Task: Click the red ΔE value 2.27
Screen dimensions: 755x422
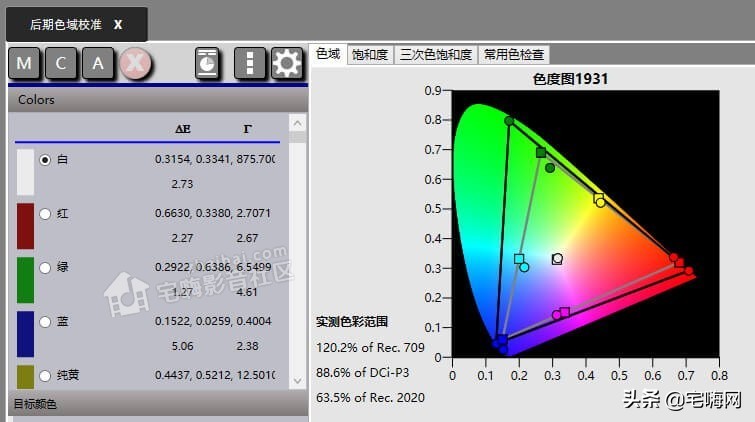Action: click(x=182, y=238)
